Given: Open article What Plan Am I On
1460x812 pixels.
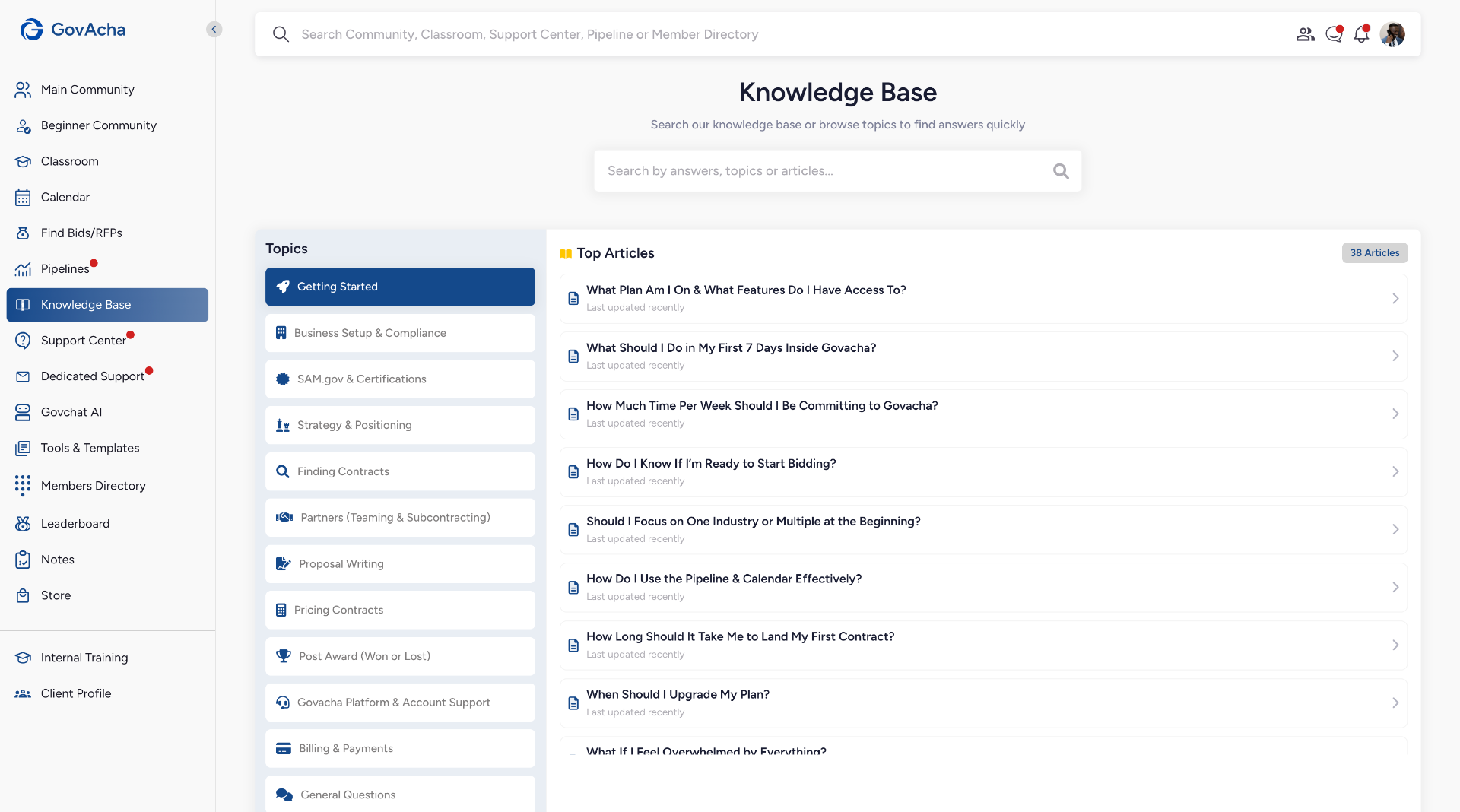Looking at the screenshot, I should click(x=983, y=299).
